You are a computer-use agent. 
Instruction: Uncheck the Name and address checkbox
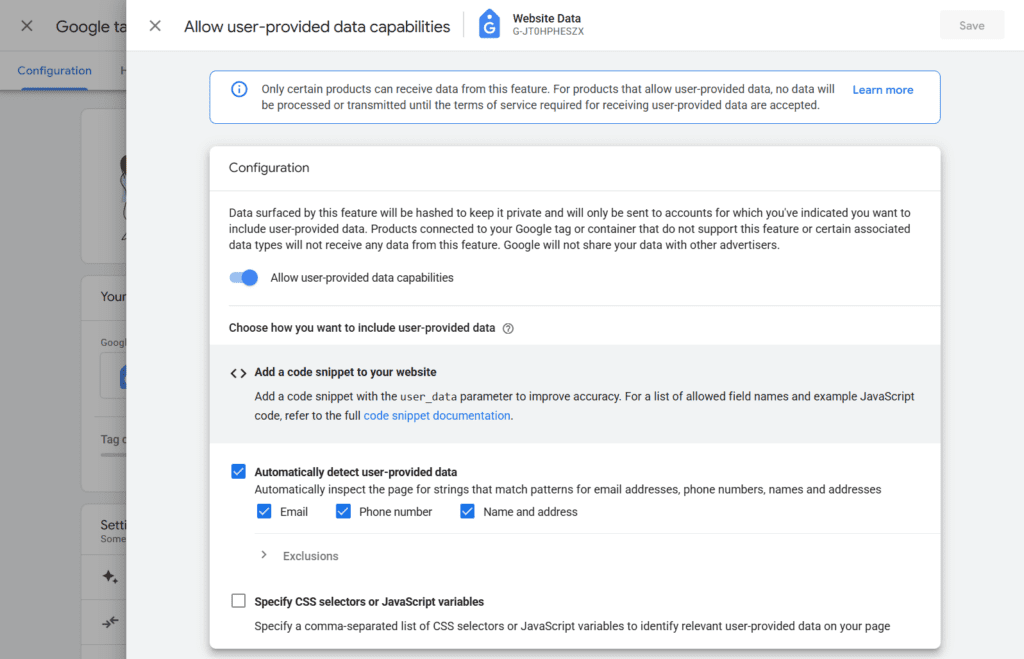click(467, 511)
